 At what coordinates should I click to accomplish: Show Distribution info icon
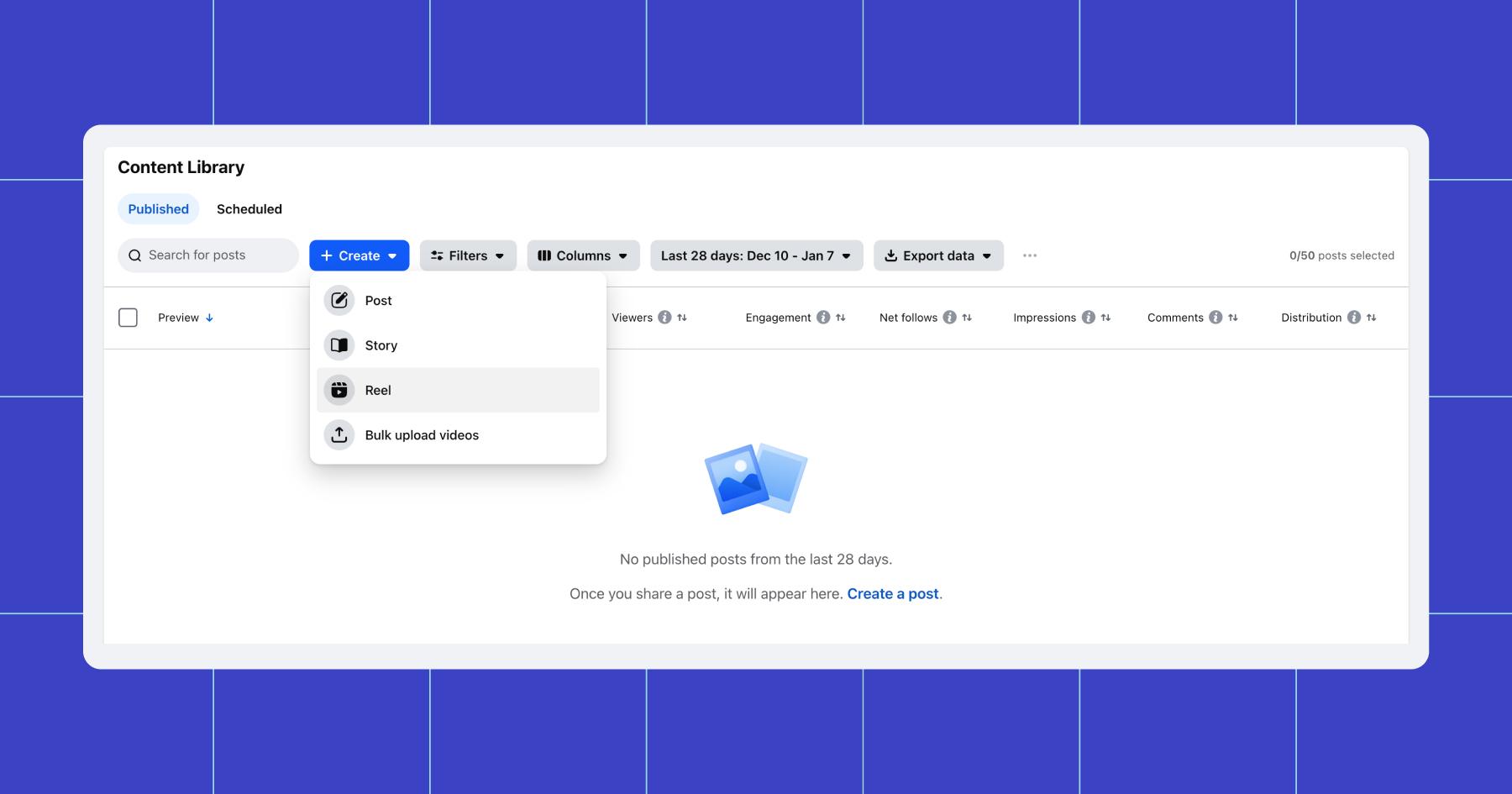(1354, 318)
